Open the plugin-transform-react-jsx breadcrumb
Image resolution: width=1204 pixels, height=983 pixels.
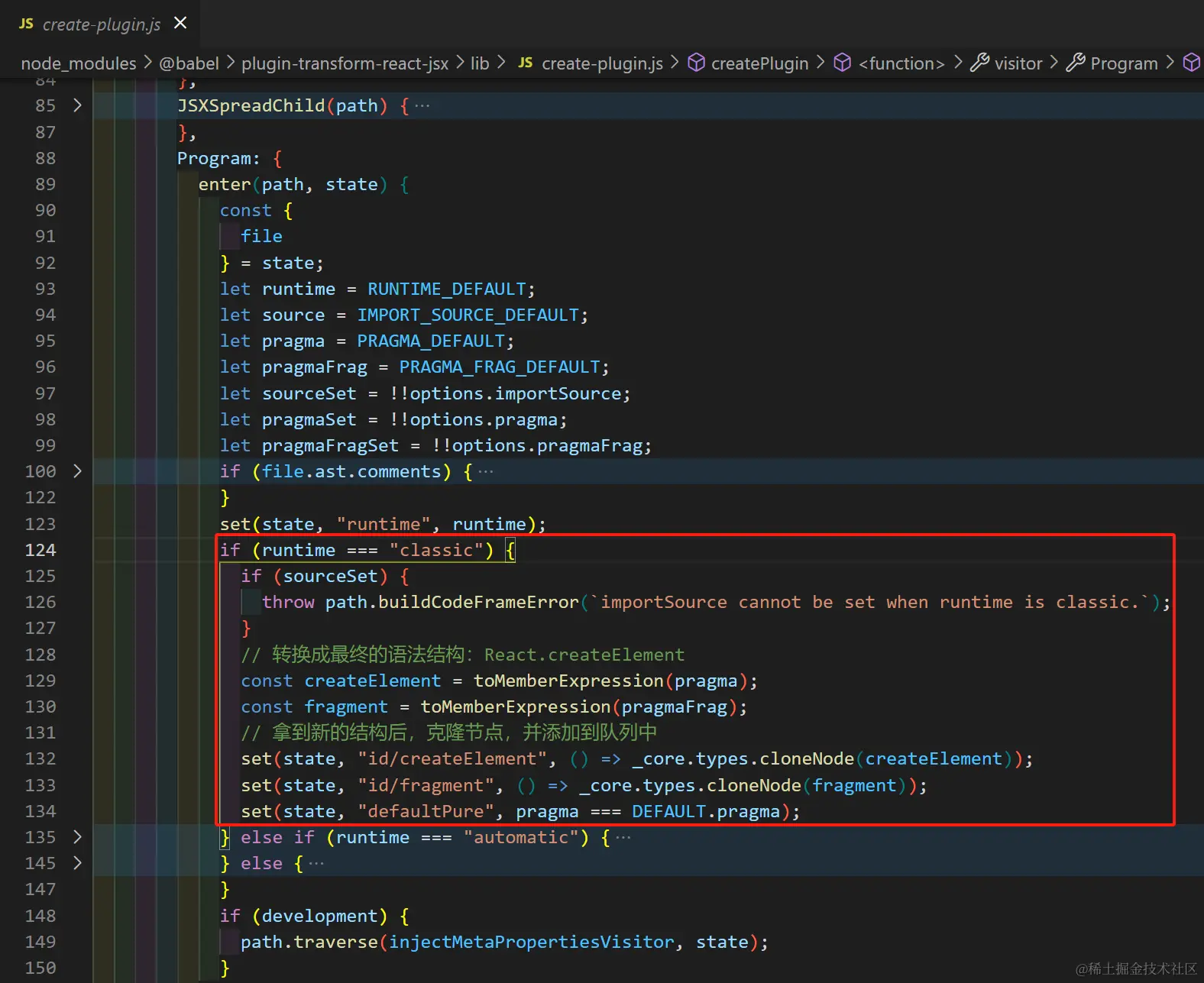(345, 63)
